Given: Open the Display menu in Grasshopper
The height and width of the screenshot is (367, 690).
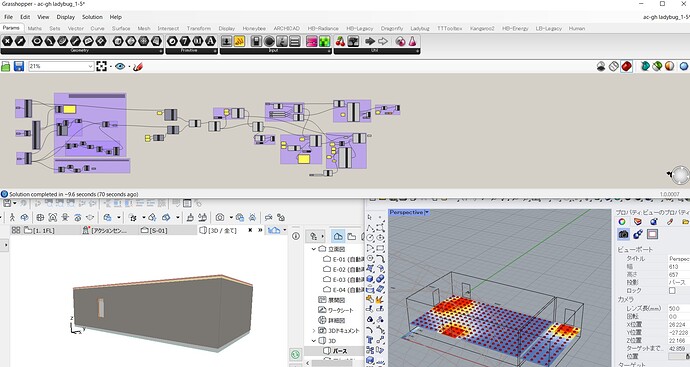Looking at the screenshot, I should coord(66,17).
